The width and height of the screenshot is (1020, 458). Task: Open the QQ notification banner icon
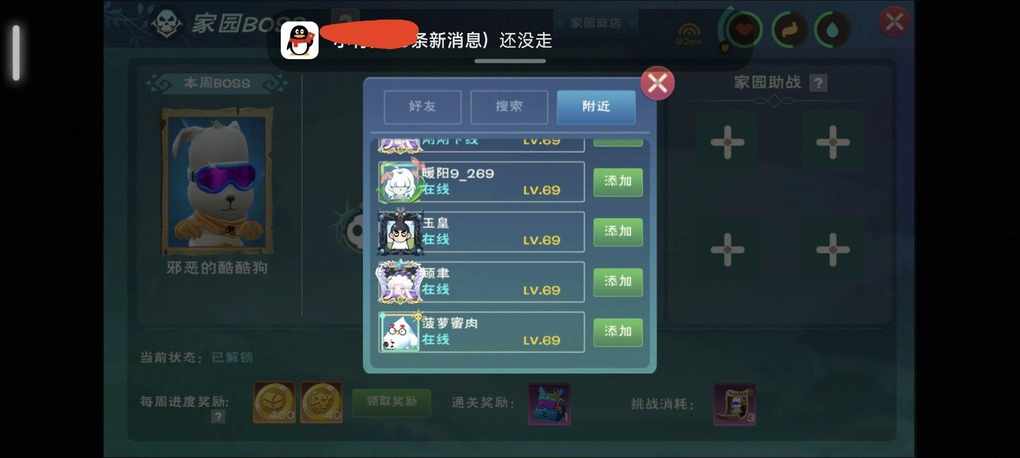tap(299, 40)
